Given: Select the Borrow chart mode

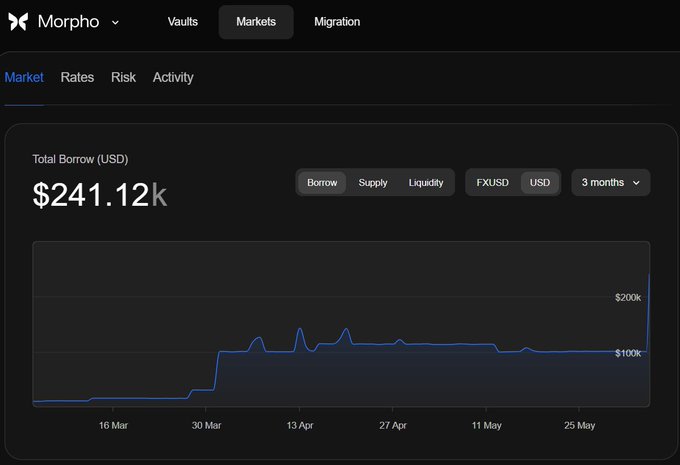Looking at the screenshot, I should tap(322, 183).
